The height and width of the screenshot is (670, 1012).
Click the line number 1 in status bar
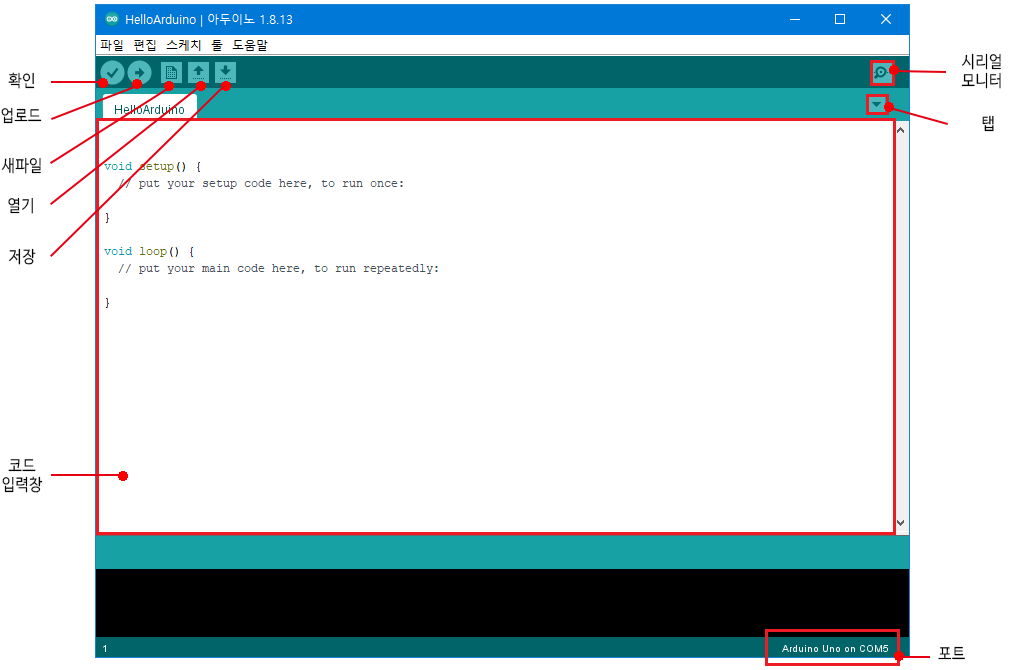point(105,649)
